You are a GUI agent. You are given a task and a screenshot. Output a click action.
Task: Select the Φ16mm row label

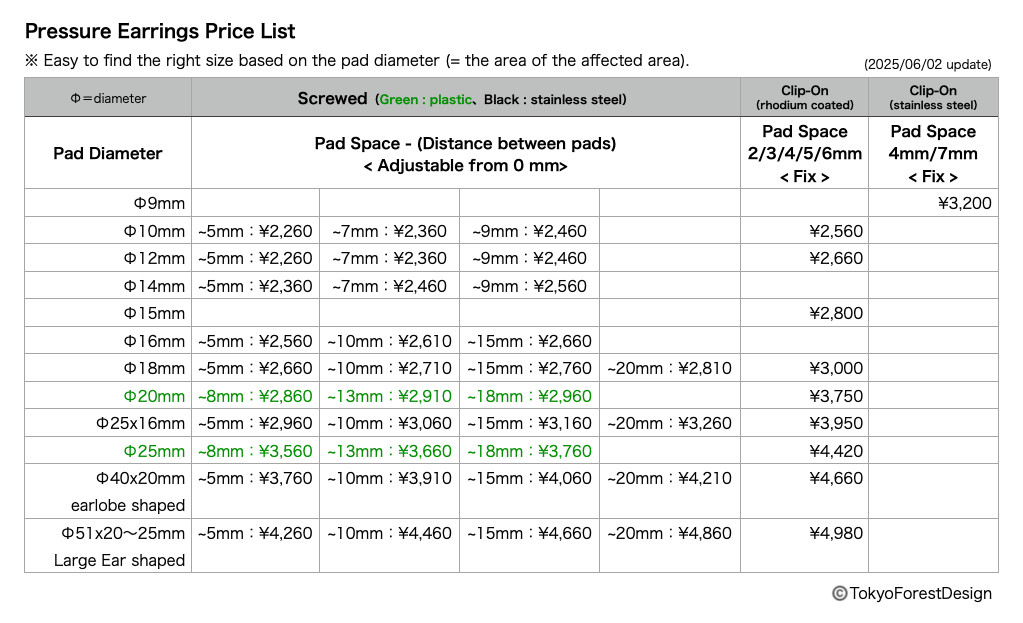(x=155, y=341)
